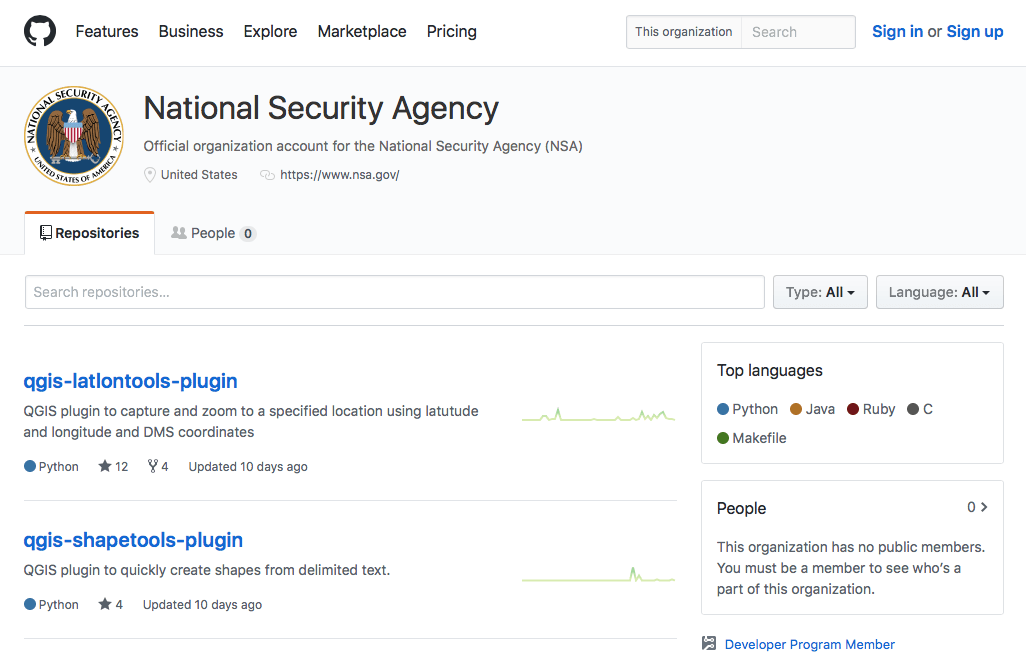Open the Pricing nav link
1026x665 pixels.
pyautogui.click(x=451, y=31)
